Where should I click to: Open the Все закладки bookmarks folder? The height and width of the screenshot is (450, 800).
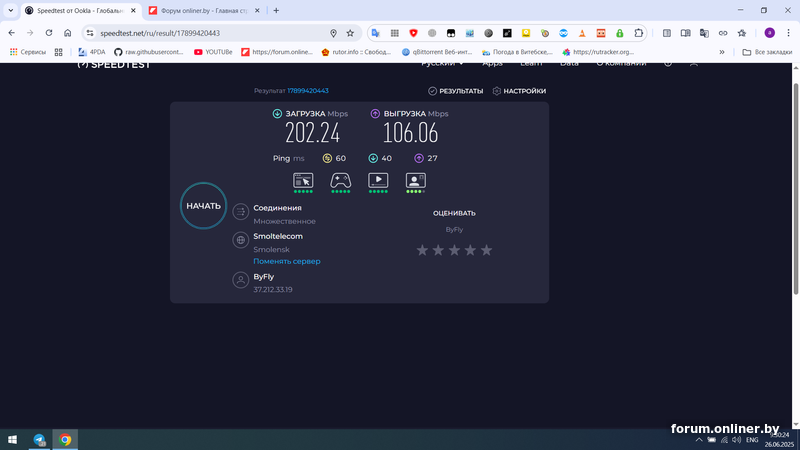767,51
